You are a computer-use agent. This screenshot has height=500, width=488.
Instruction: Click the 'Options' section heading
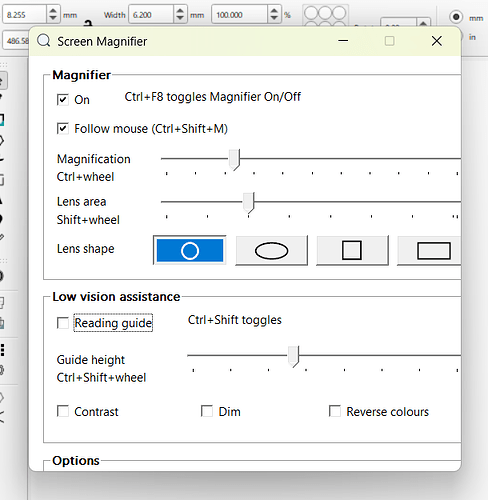(x=76, y=460)
